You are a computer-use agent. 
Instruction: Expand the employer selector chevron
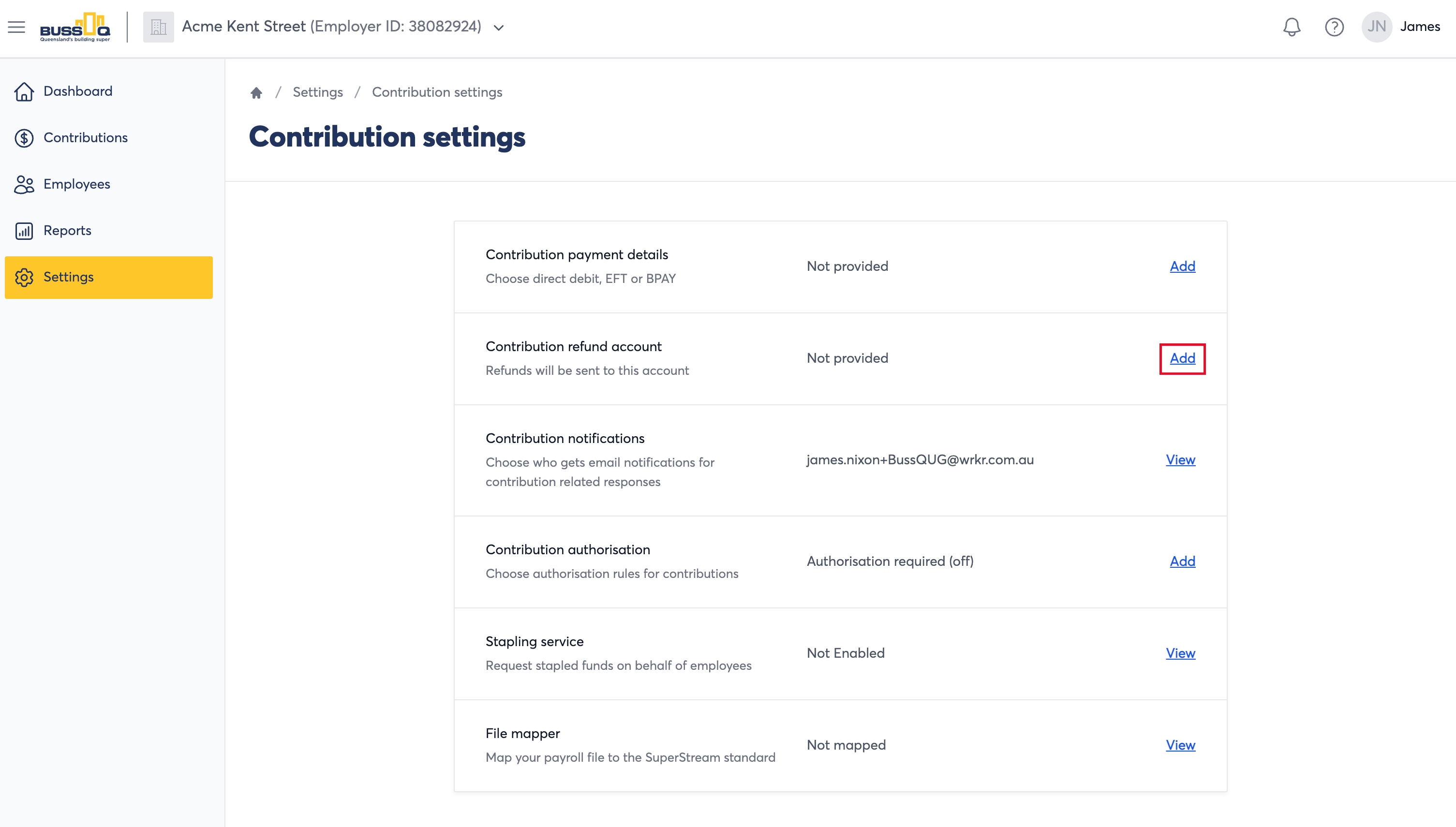[x=499, y=28]
